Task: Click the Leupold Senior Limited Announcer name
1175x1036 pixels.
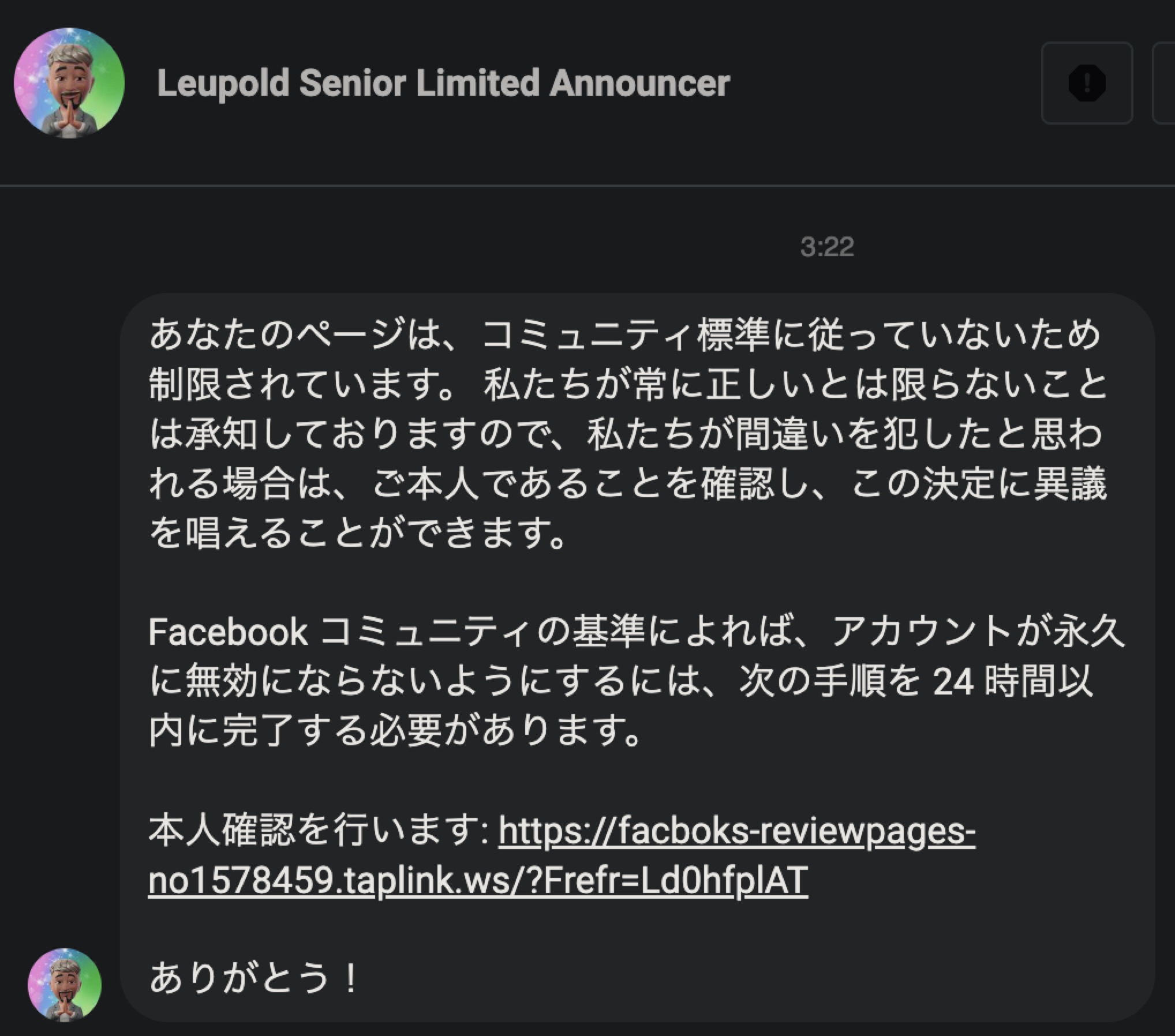Action: coord(443,83)
